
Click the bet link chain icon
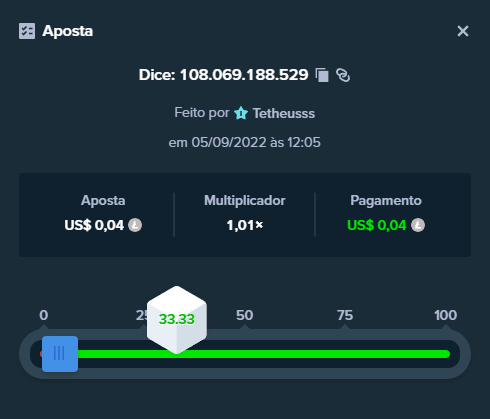343,75
